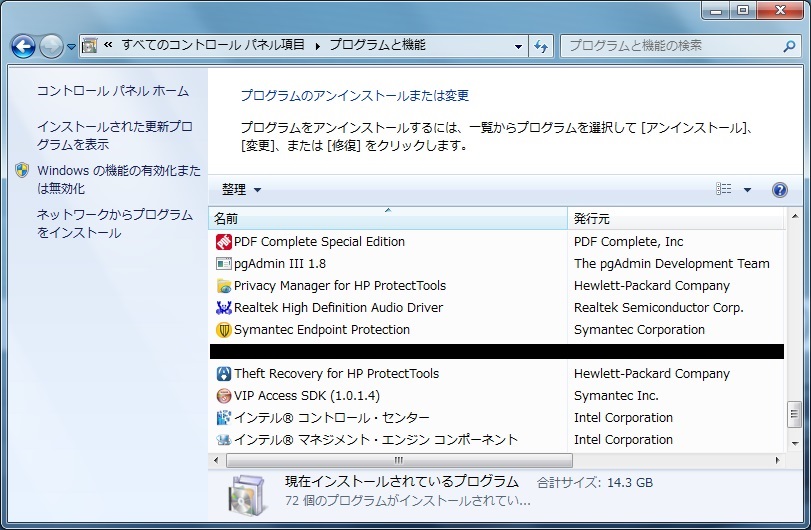
Task: Click the PDF Complete Special Edition icon
Action: click(x=224, y=242)
